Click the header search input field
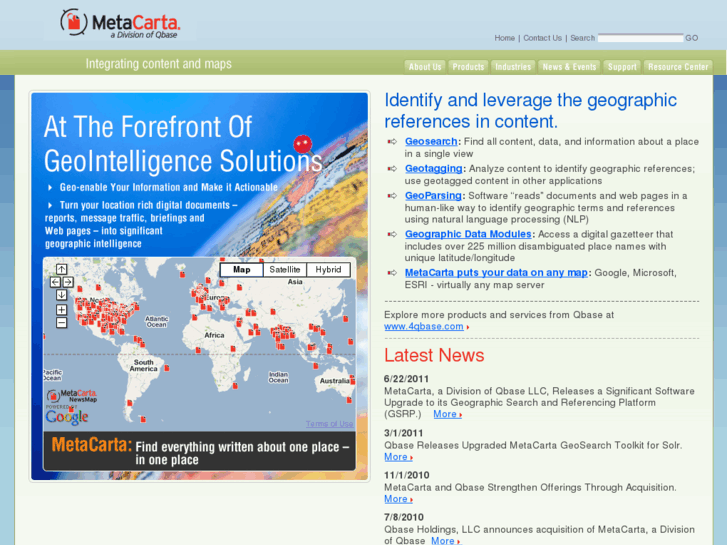The width and height of the screenshot is (727, 545). pos(640,38)
